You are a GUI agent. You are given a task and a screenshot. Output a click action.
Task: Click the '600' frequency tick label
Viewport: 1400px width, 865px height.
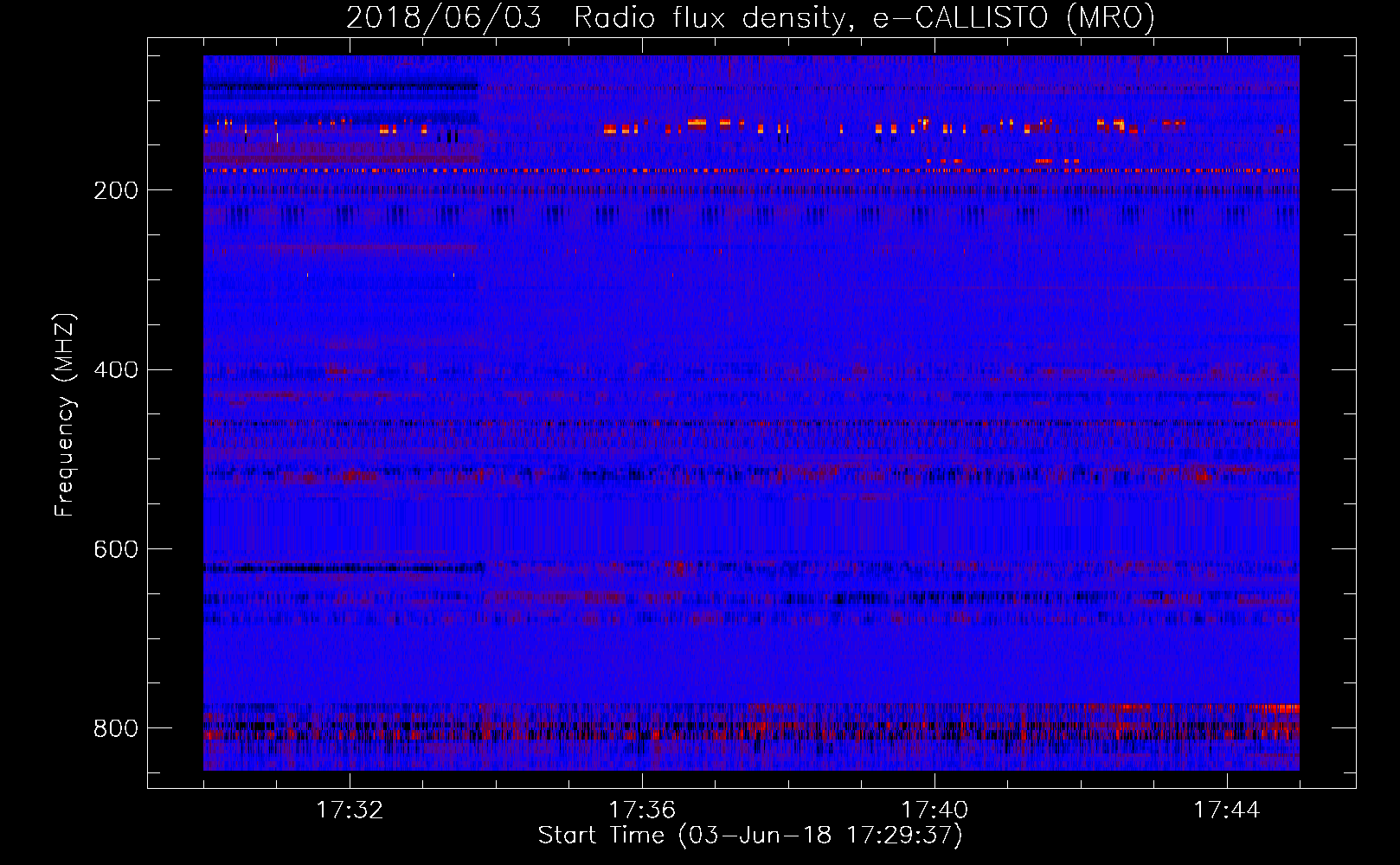[x=116, y=550]
